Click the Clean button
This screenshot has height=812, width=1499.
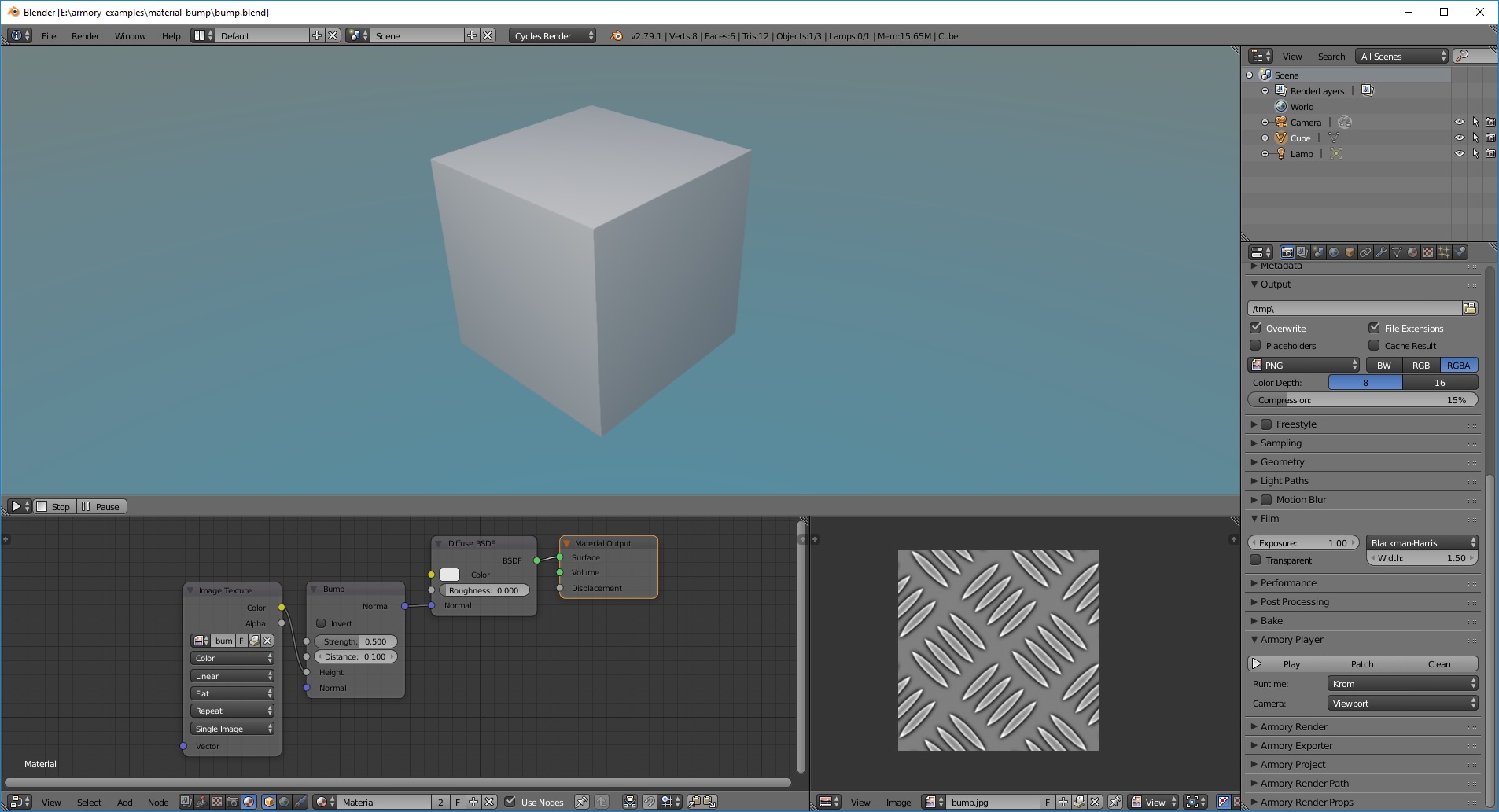coord(1439,664)
